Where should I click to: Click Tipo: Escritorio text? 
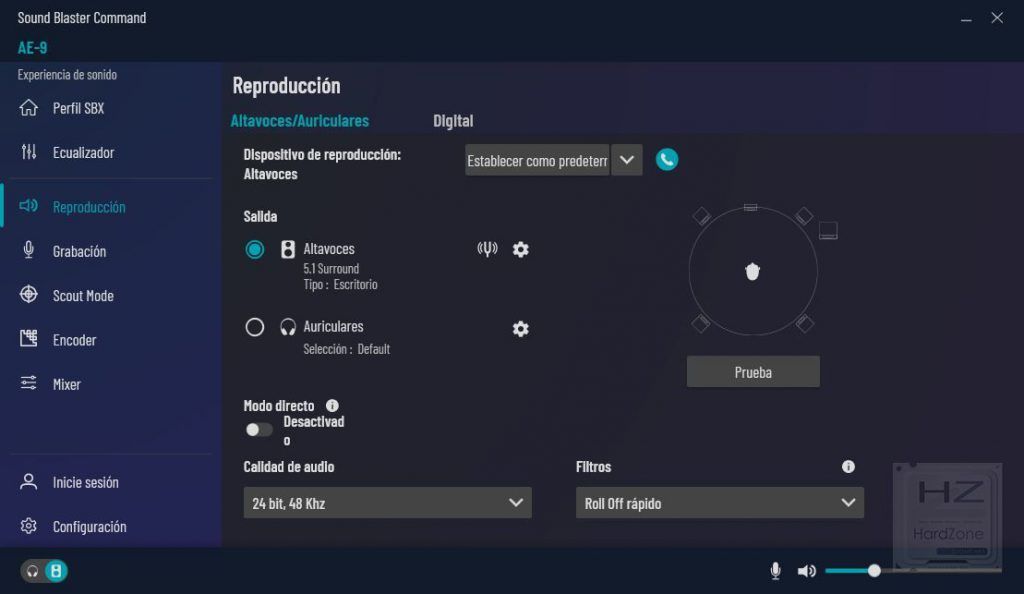(x=340, y=285)
